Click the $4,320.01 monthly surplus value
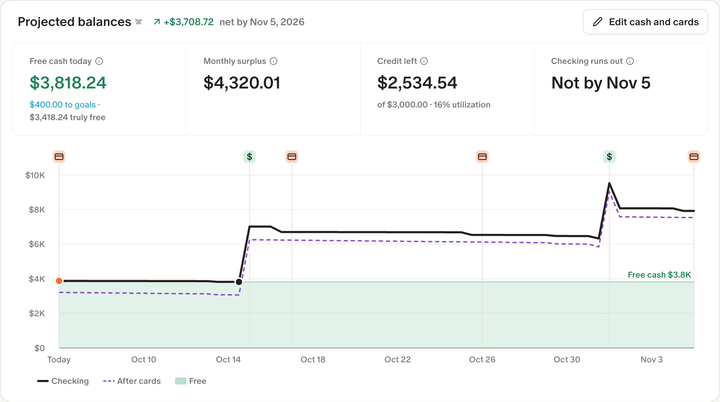720x402 pixels. click(x=242, y=83)
